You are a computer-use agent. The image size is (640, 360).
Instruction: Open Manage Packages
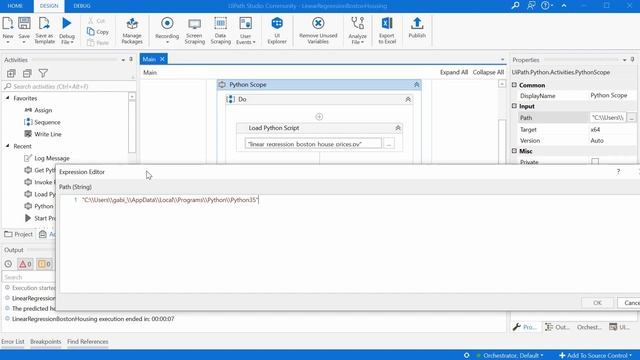tap(132, 30)
